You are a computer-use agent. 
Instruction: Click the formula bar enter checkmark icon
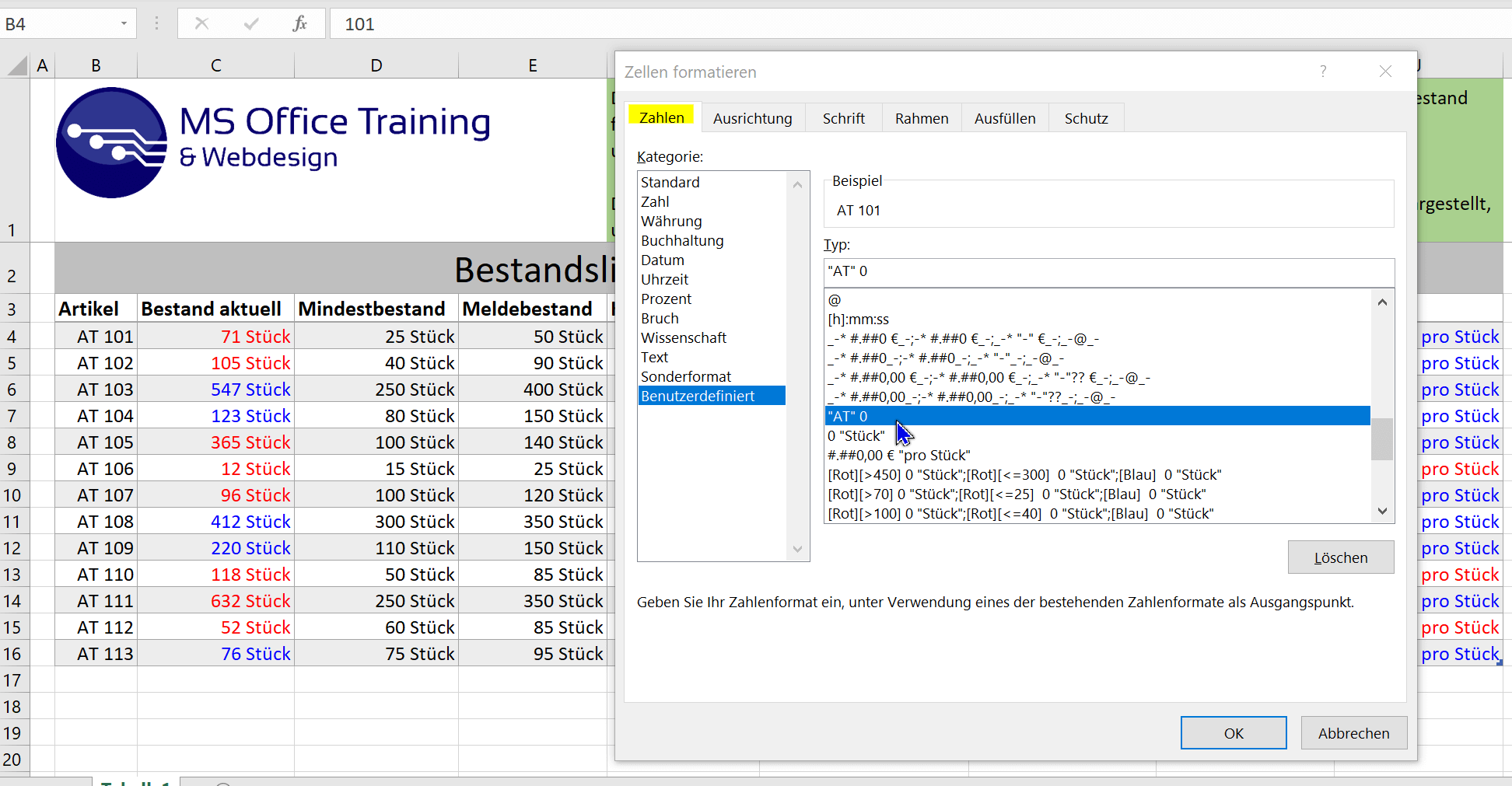pyautogui.click(x=250, y=23)
